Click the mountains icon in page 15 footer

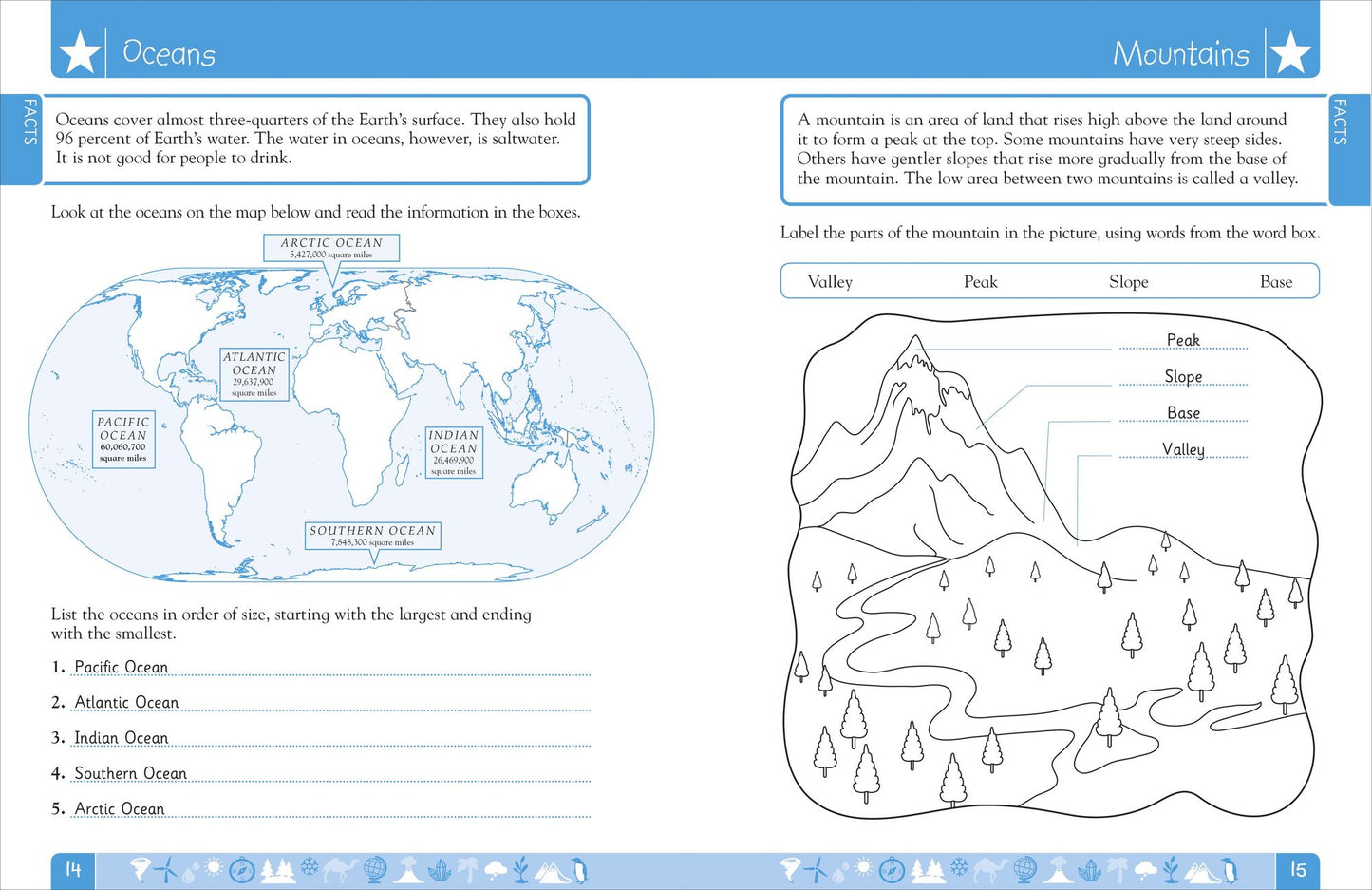(1204, 872)
